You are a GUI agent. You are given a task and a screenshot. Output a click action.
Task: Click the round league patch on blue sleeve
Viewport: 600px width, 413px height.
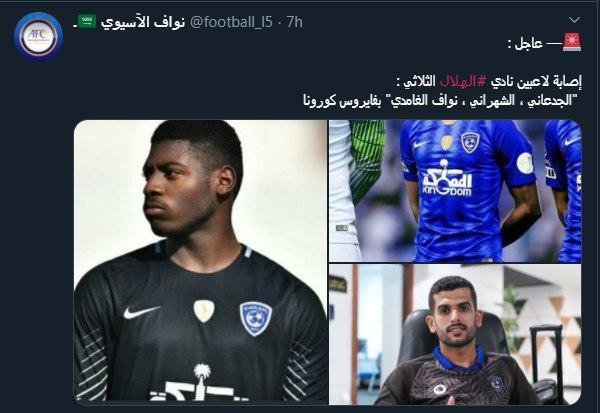coord(525,163)
